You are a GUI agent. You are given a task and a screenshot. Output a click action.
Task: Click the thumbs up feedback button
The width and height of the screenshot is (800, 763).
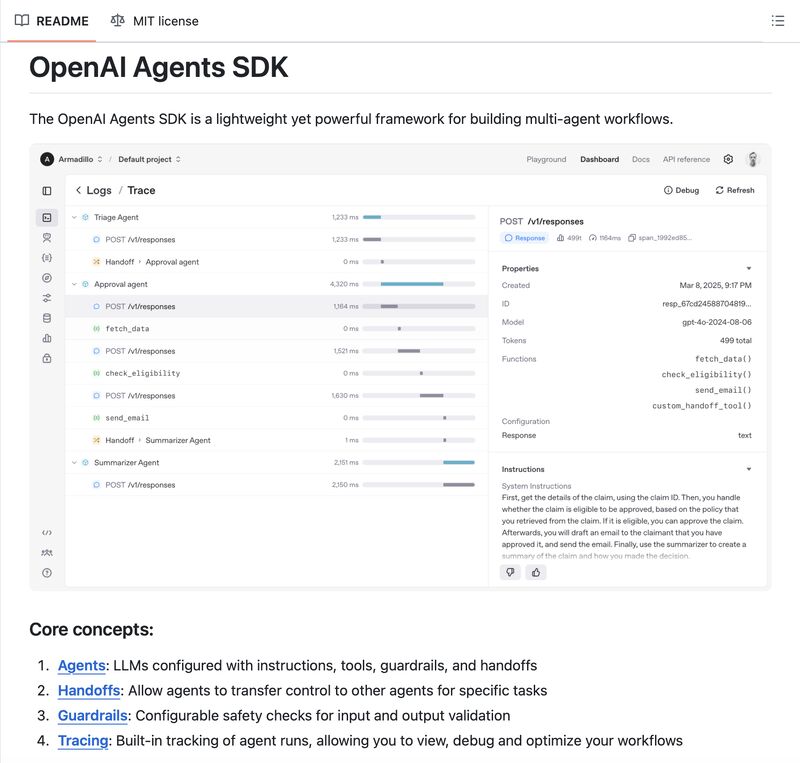(536, 572)
